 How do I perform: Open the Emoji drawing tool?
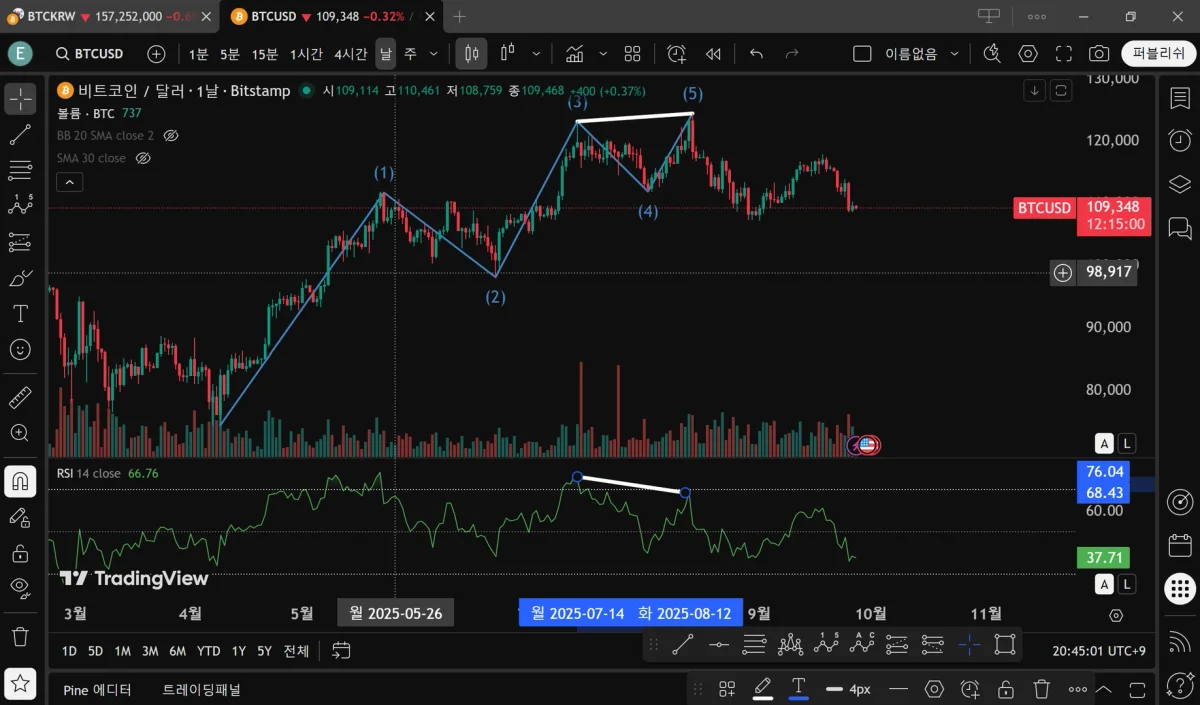point(20,349)
